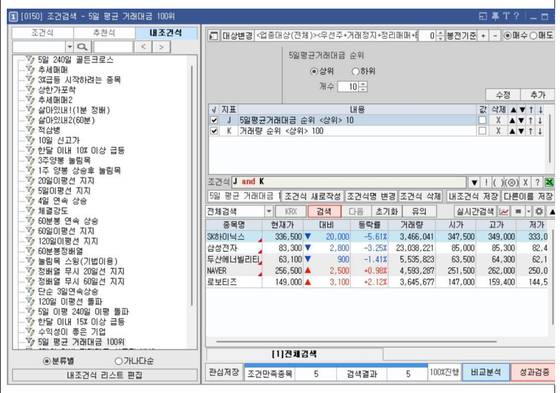Click the + button next to 봉전기준
The image size is (560, 393).
click(x=483, y=36)
